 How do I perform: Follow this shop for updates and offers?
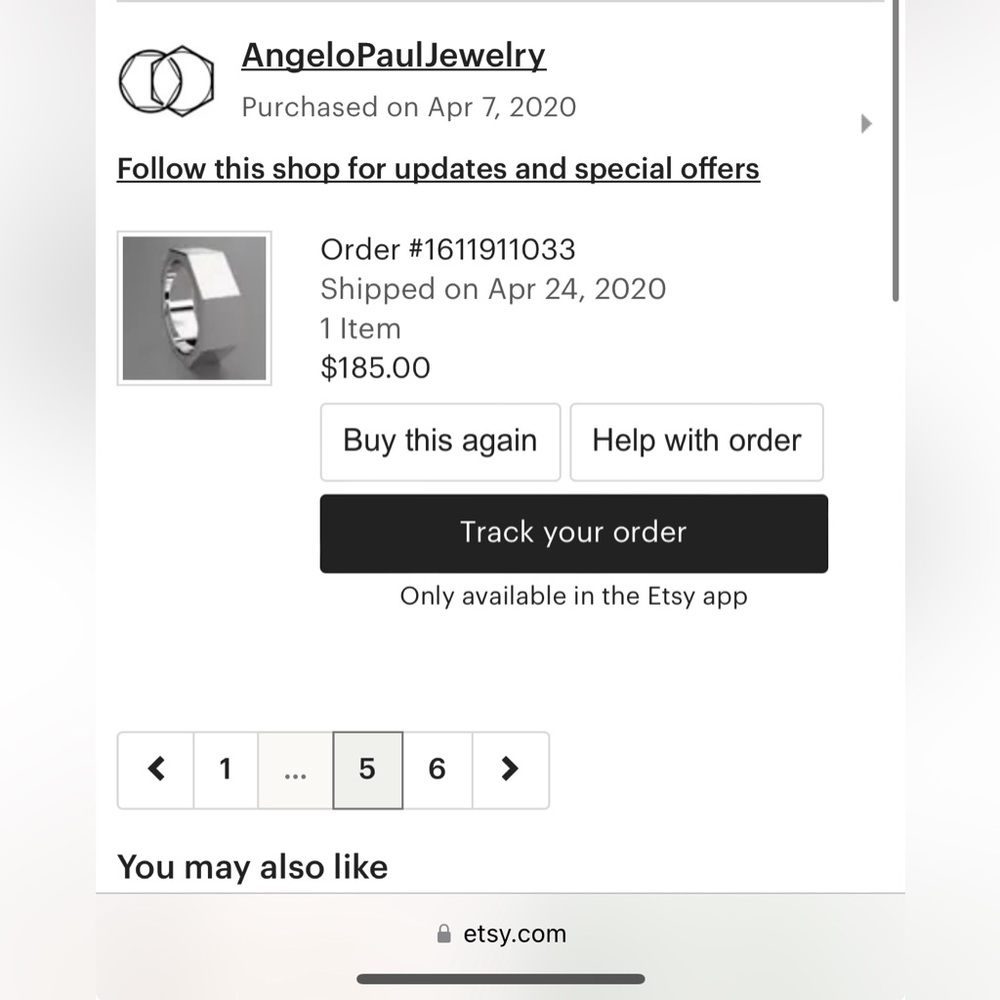click(x=438, y=168)
